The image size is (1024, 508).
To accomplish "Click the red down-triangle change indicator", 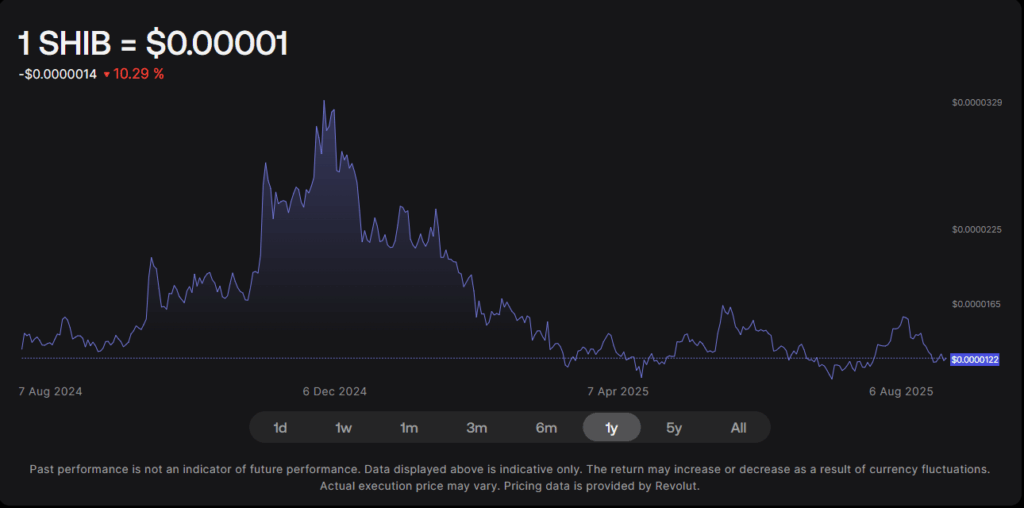I will 106,75.
